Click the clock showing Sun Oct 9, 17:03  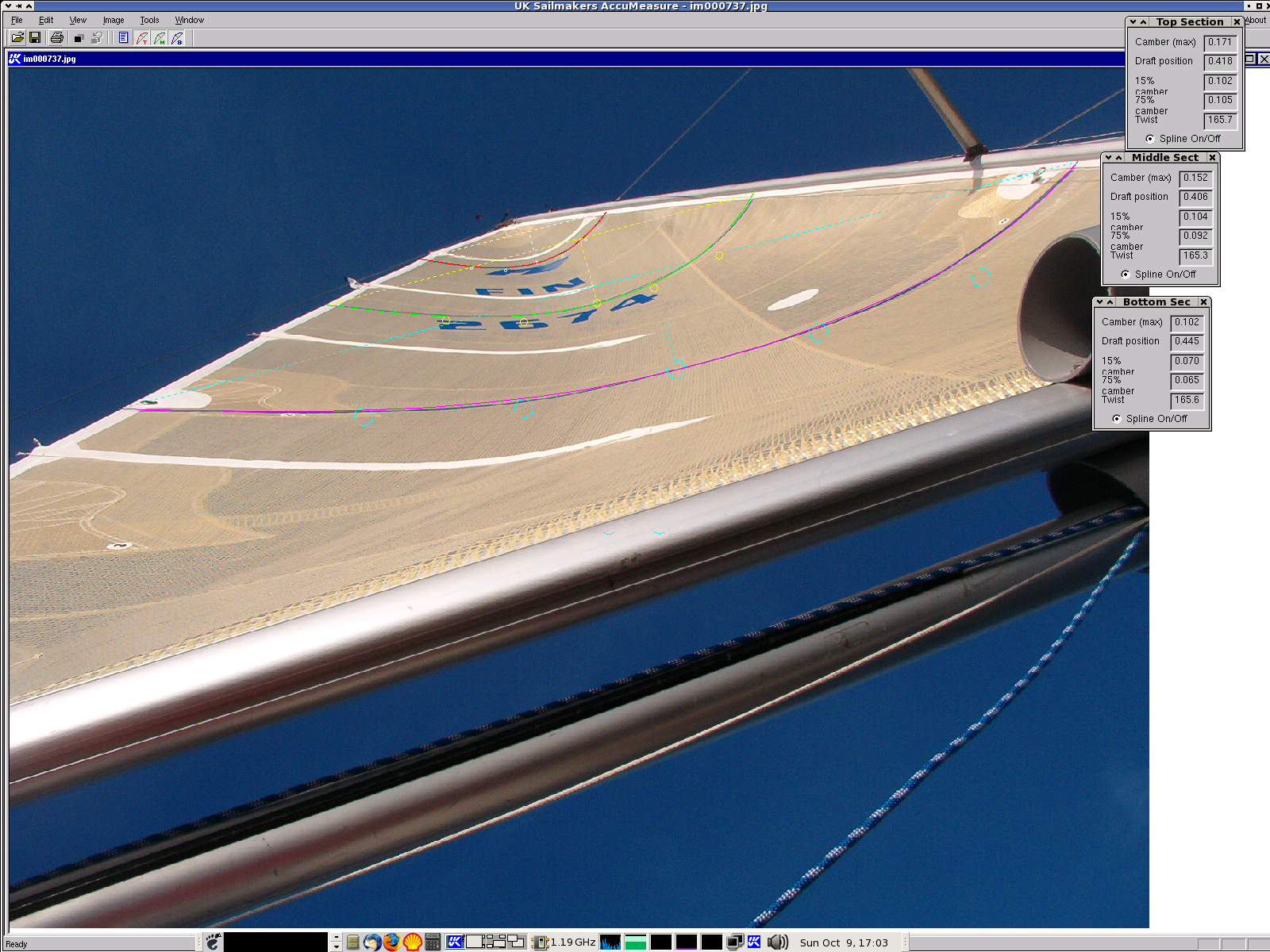(844, 942)
